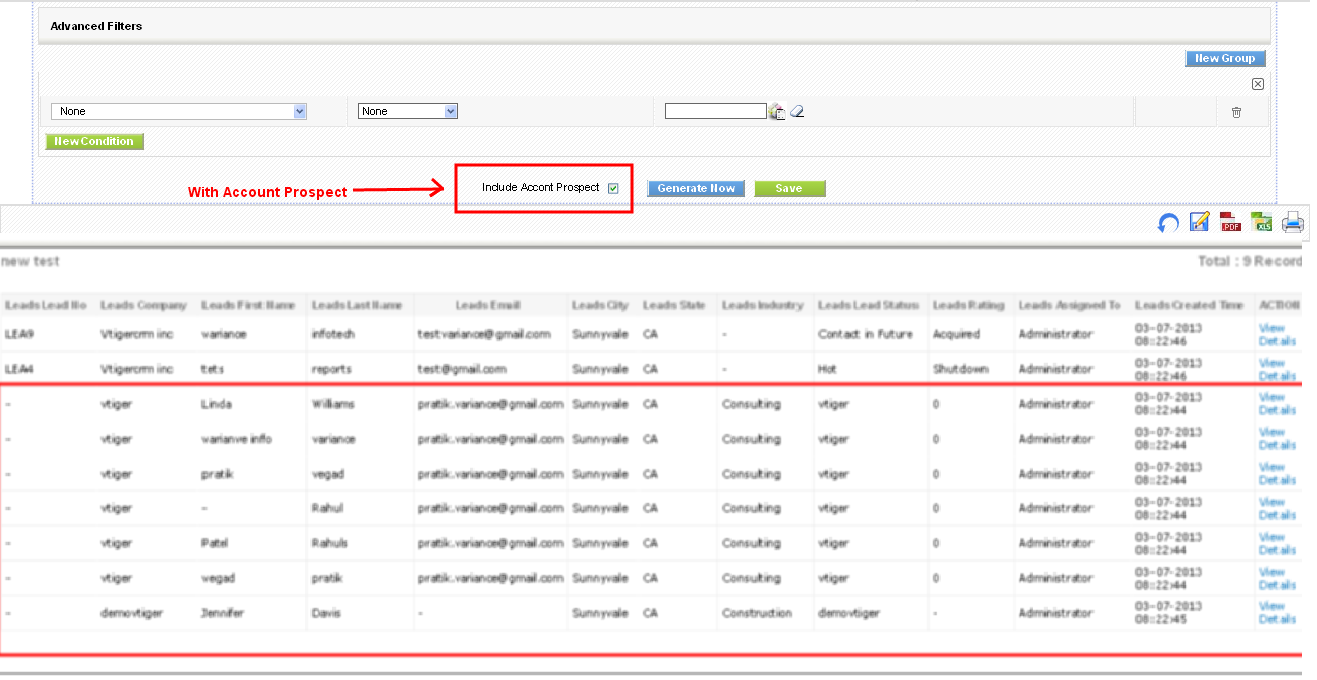
Task: Click the Leads Assigned To column header
Action: click(x=1070, y=305)
